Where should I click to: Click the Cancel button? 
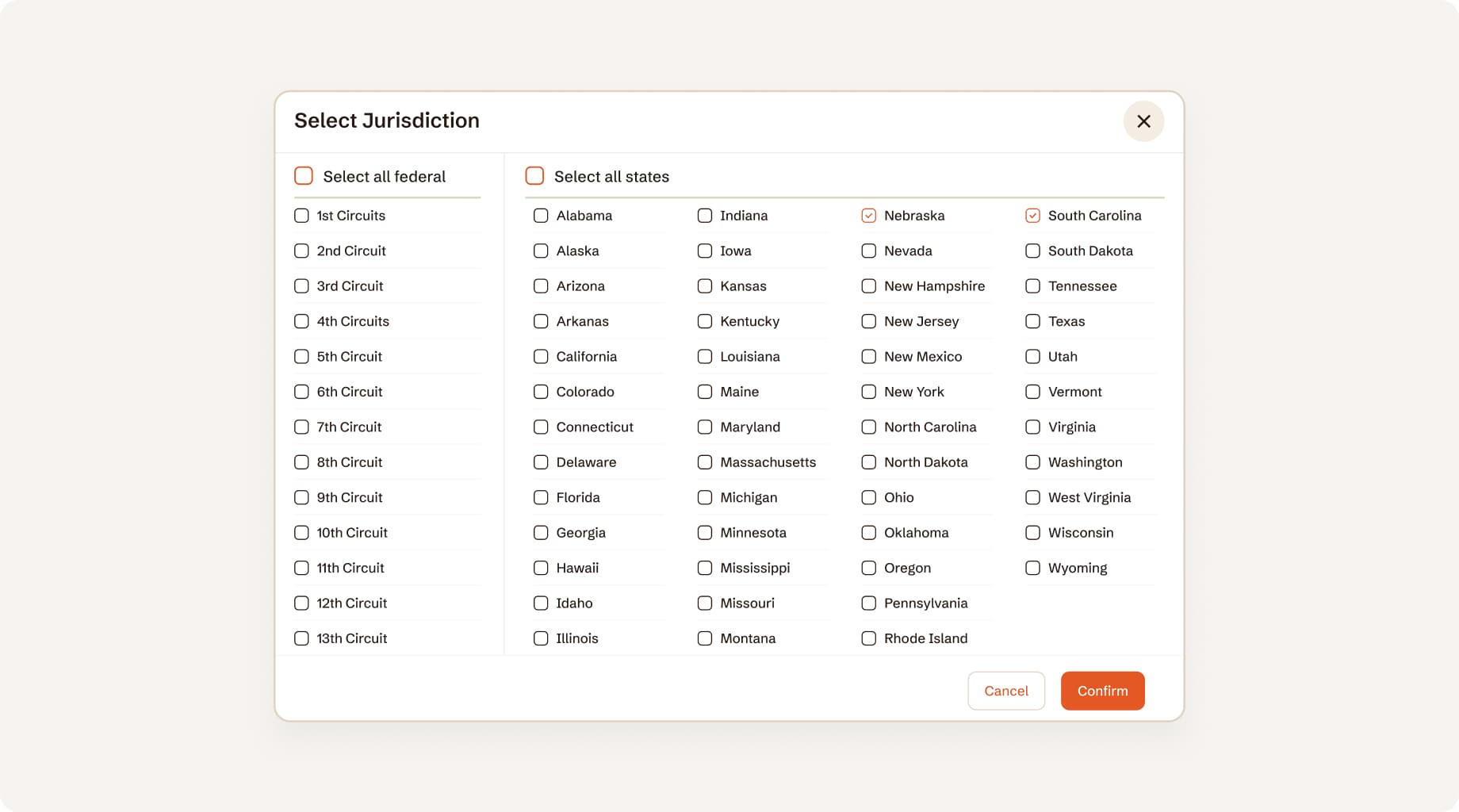1005,691
